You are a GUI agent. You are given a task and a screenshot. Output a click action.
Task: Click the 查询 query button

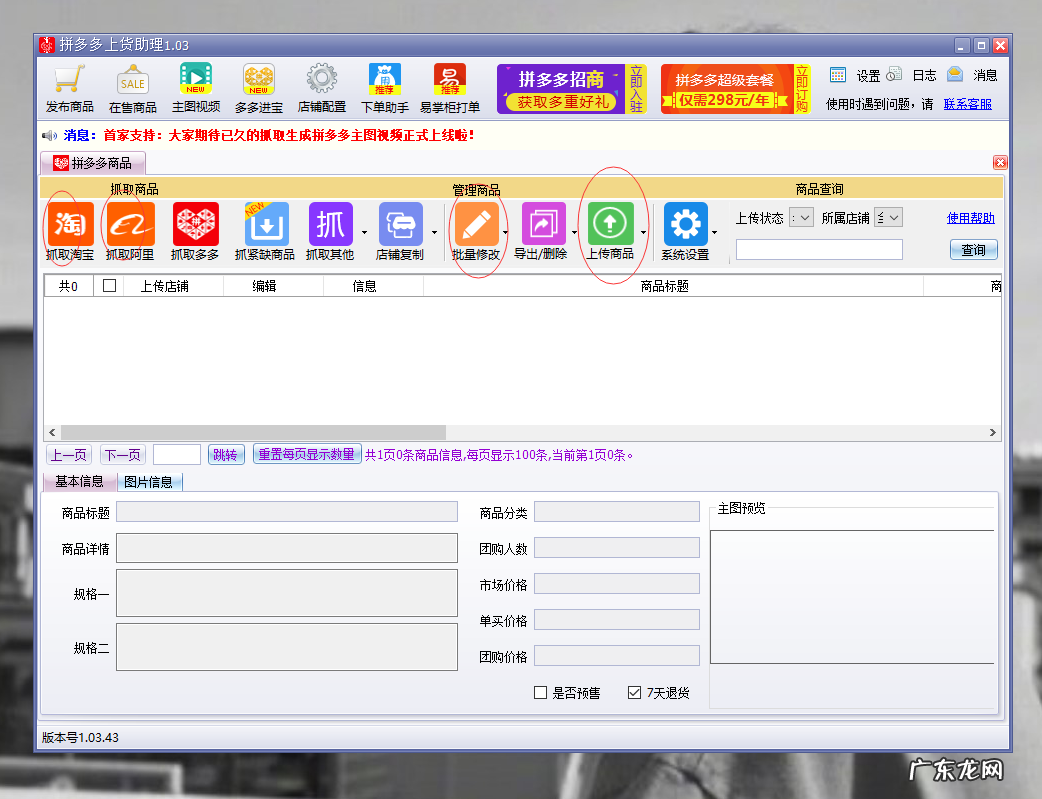972,249
